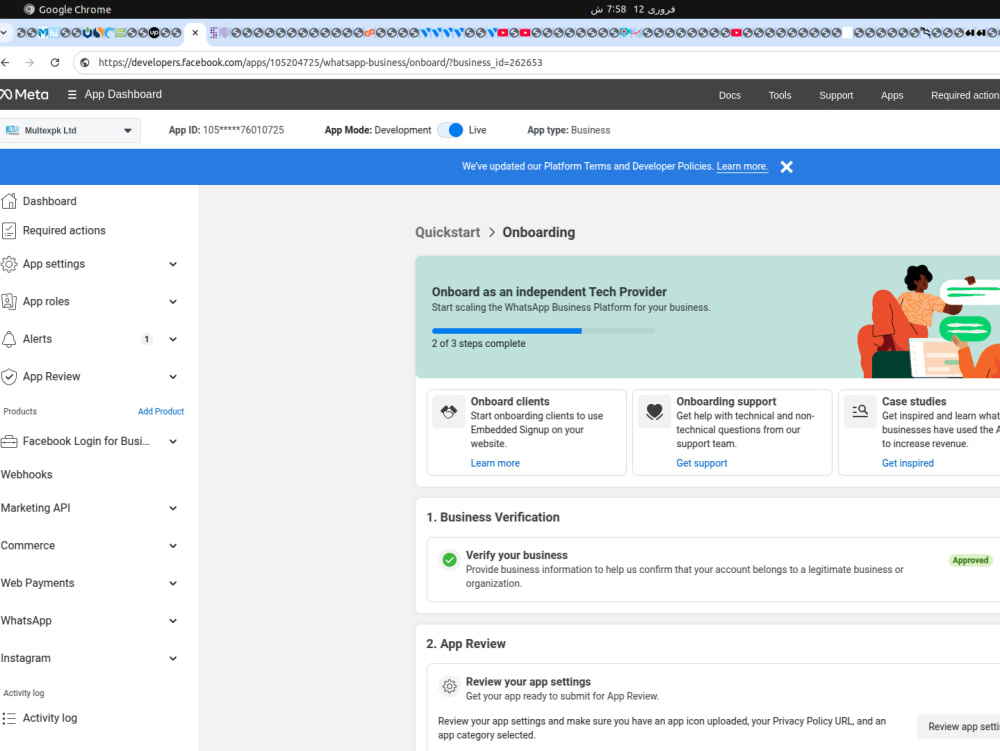Click the Facebook Login briefcase icon
1000x751 pixels.
pos(9,441)
